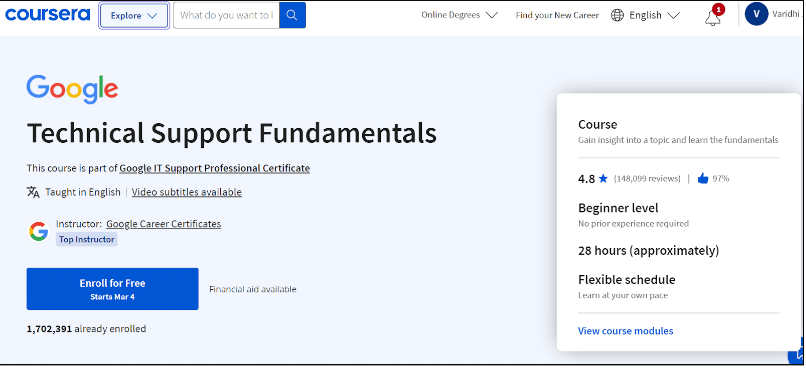Click the large Google logo
Viewport: 806px width, 368px height.
tap(72, 89)
